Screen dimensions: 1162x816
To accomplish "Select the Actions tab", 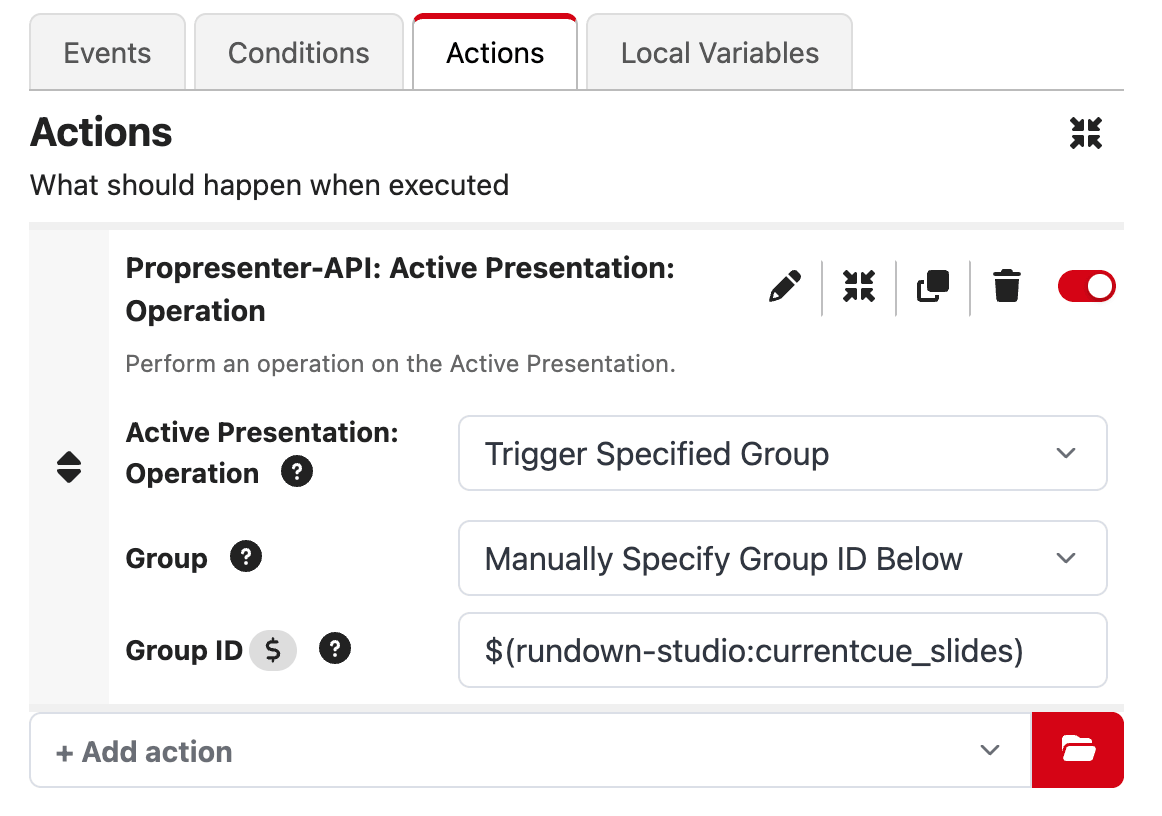I will tap(495, 53).
